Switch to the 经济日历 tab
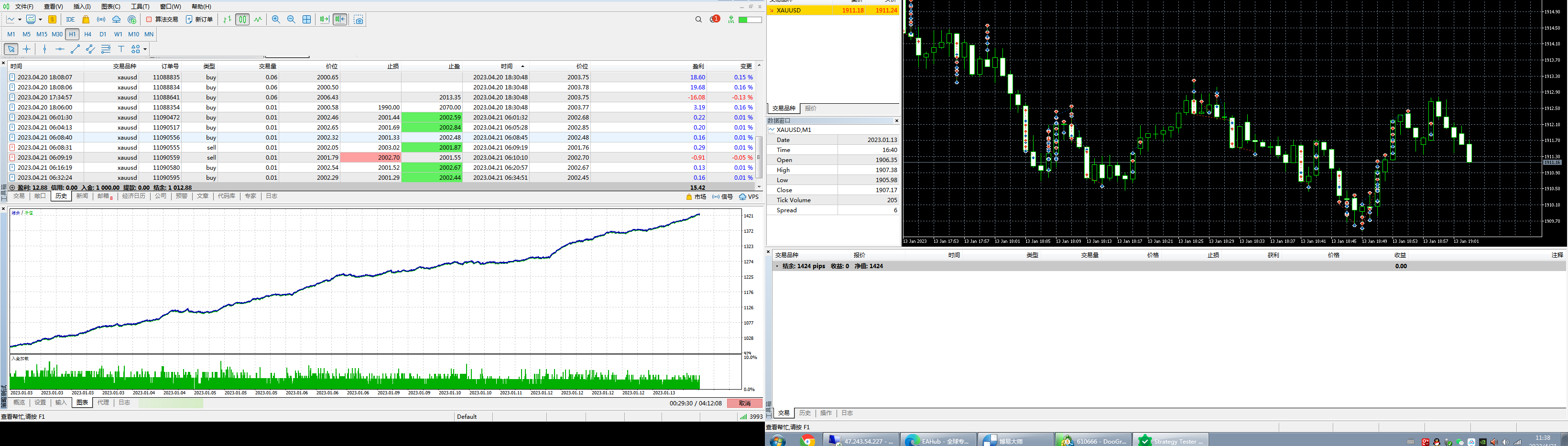The image size is (1568, 446). pos(134,196)
